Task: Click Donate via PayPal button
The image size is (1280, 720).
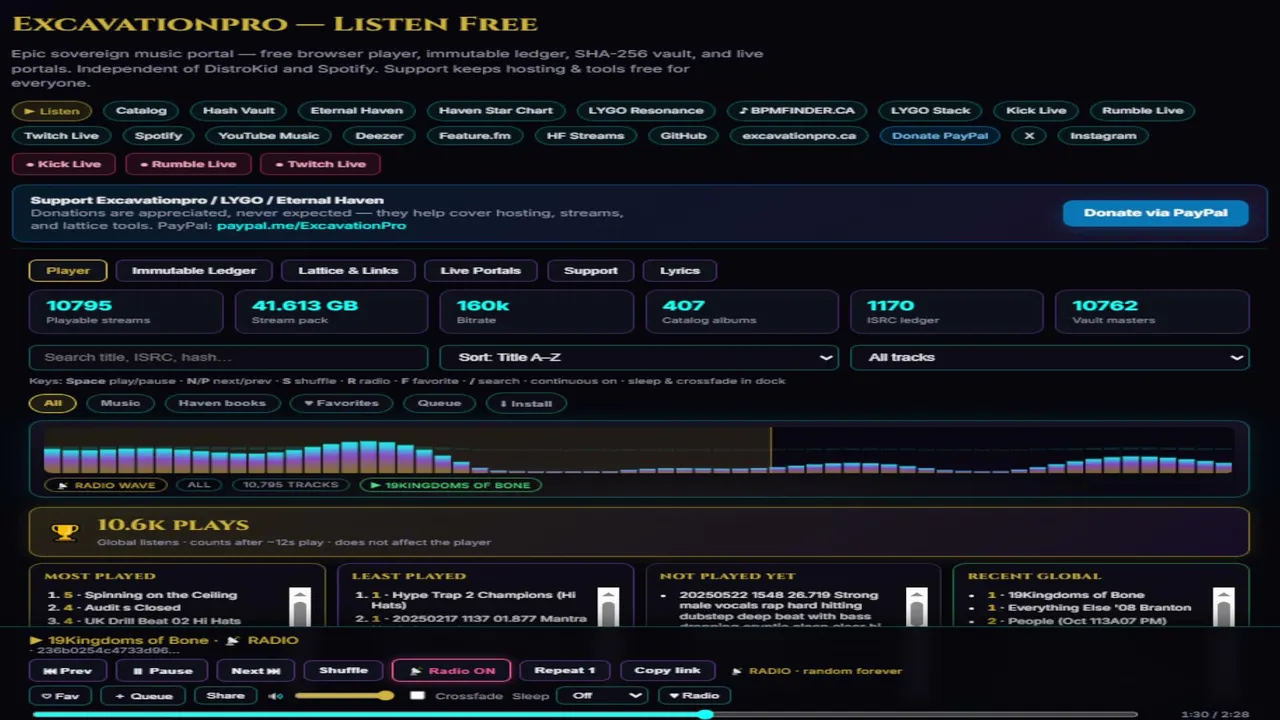Action: (1155, 213)
